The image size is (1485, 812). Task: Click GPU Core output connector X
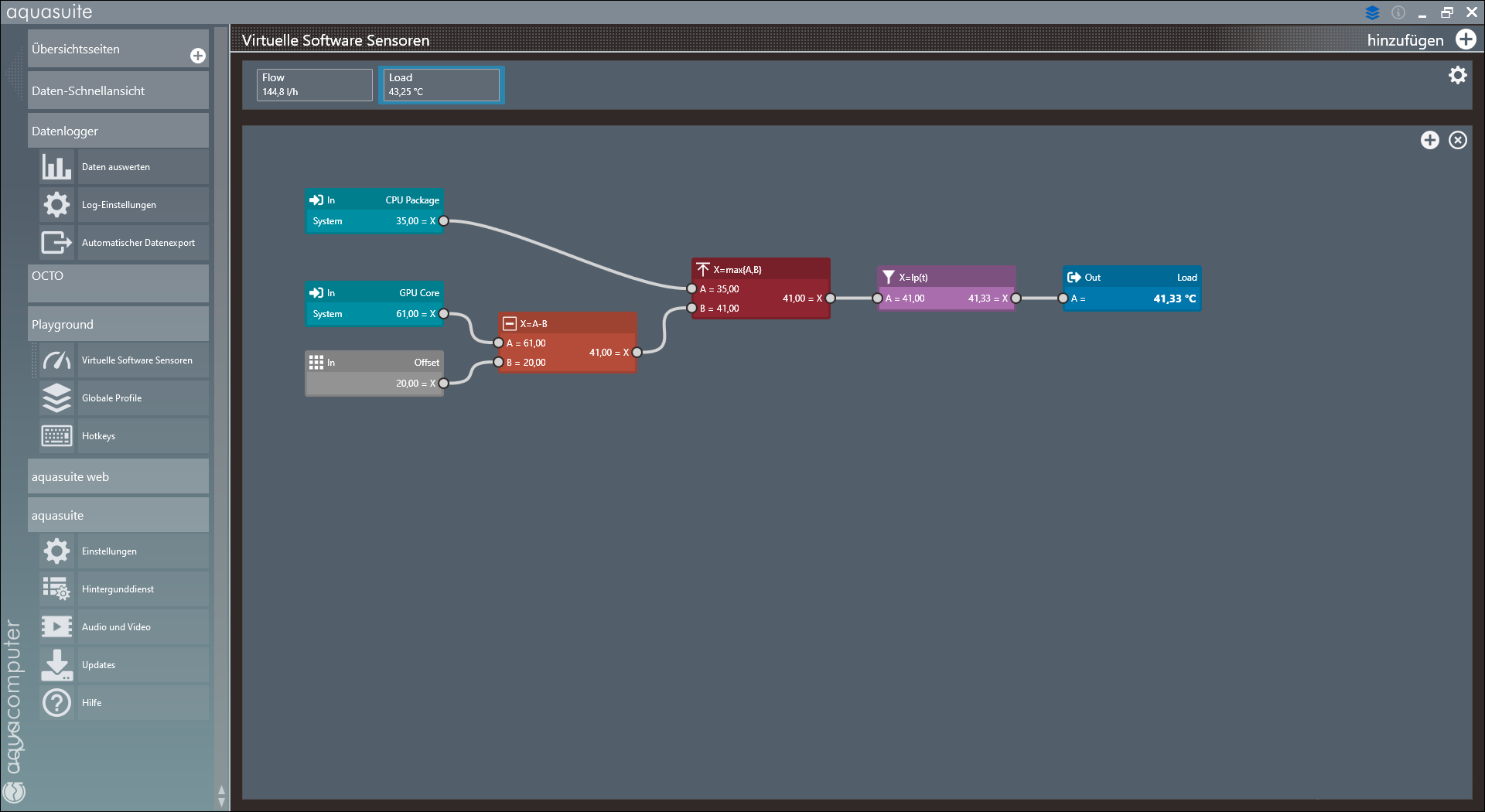coord(444,314)
